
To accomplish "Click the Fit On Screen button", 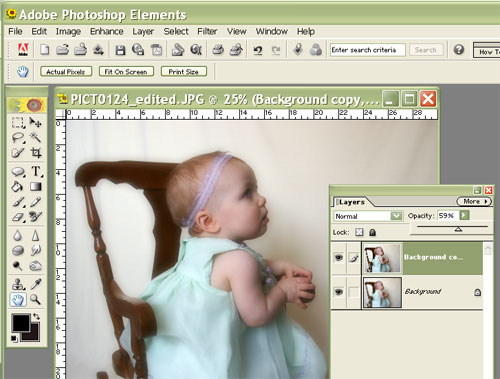I will click(126, 71).
